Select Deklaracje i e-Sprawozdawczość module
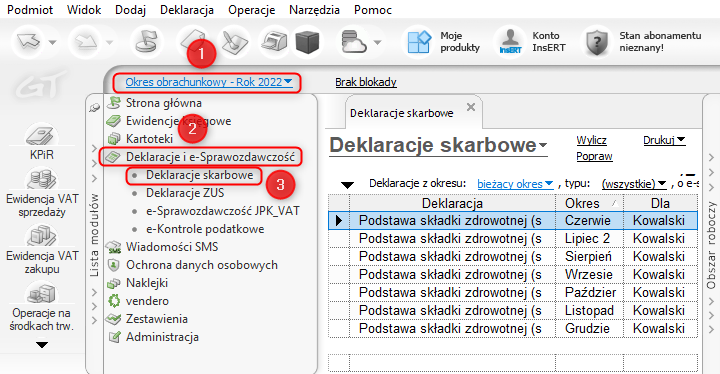This screenshot has height=374, width=720. click(200, 157)
